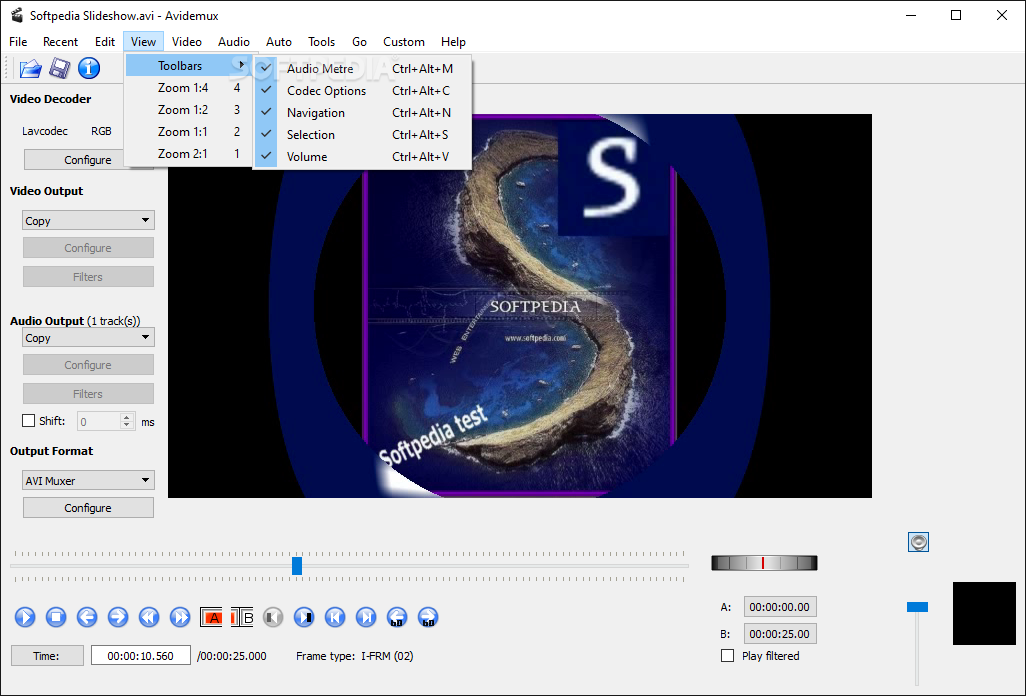Toggle Volume toolbar visibility
Viewport: 1026px width, 696px height.
click(x=363, y=157)
